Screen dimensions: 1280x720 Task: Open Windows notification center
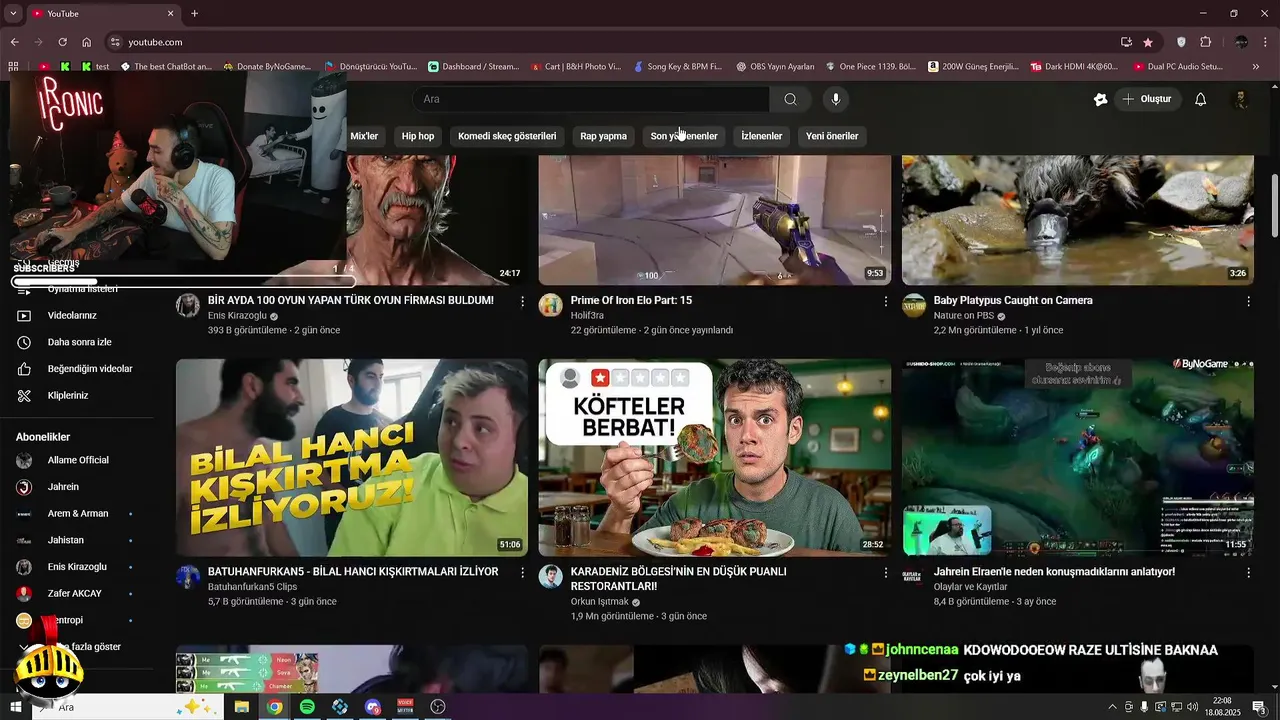click(x=1259, y=707)
